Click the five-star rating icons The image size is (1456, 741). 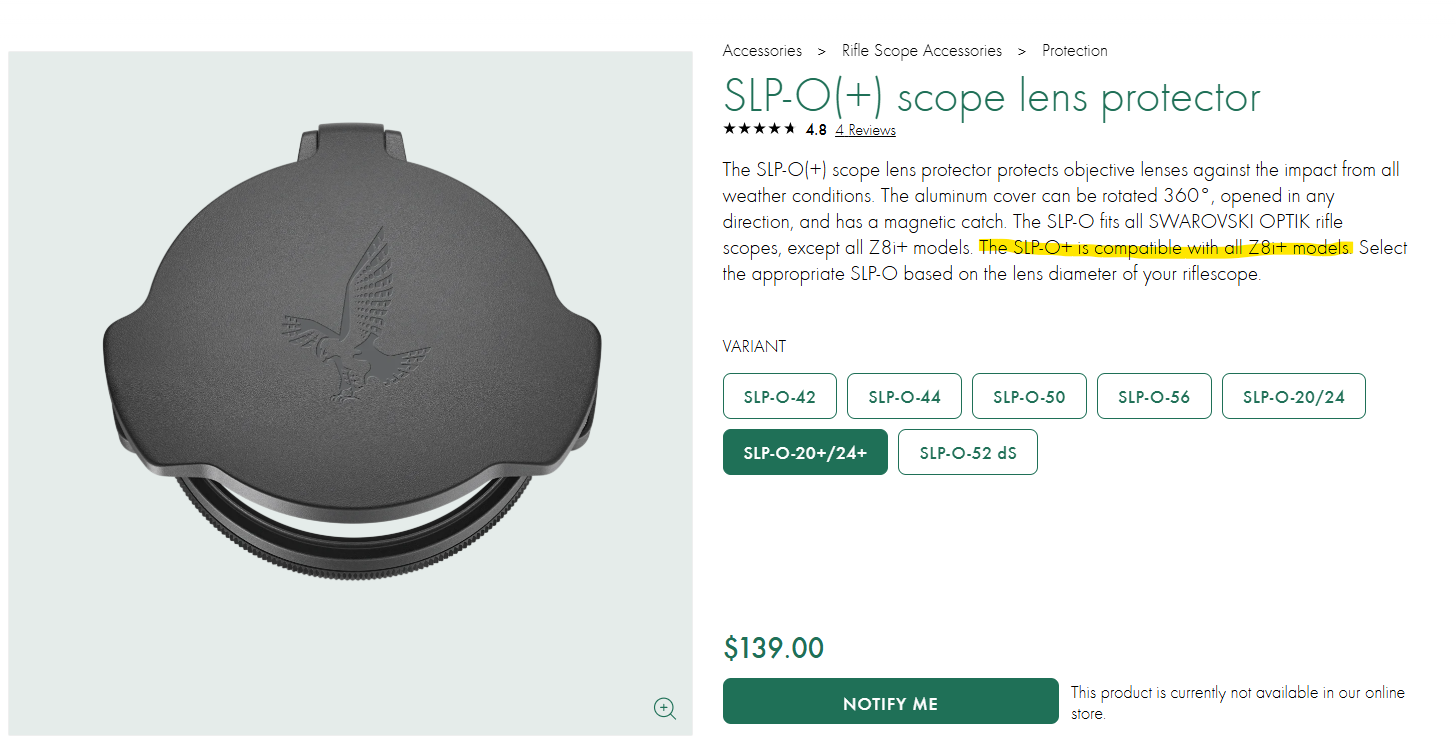(x=759, y=129)
